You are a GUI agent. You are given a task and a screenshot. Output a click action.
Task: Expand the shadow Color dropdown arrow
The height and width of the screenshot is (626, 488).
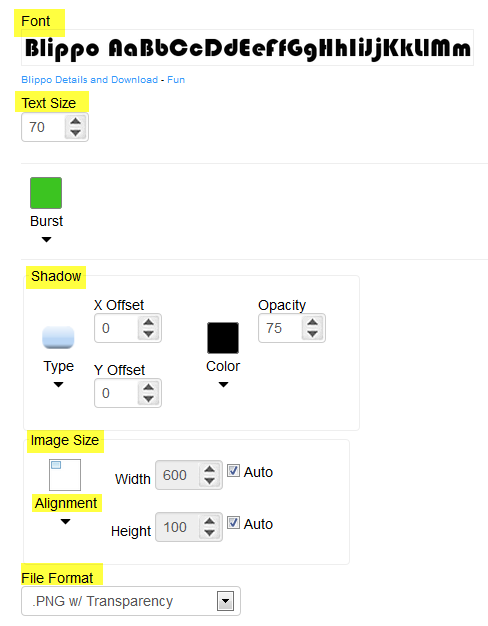223,384
